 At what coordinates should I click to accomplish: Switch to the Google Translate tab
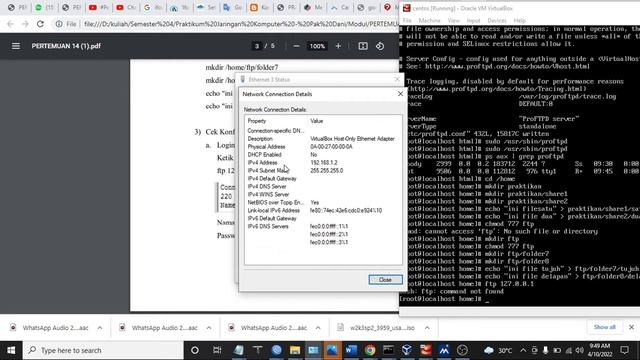[x=232, y=7]
